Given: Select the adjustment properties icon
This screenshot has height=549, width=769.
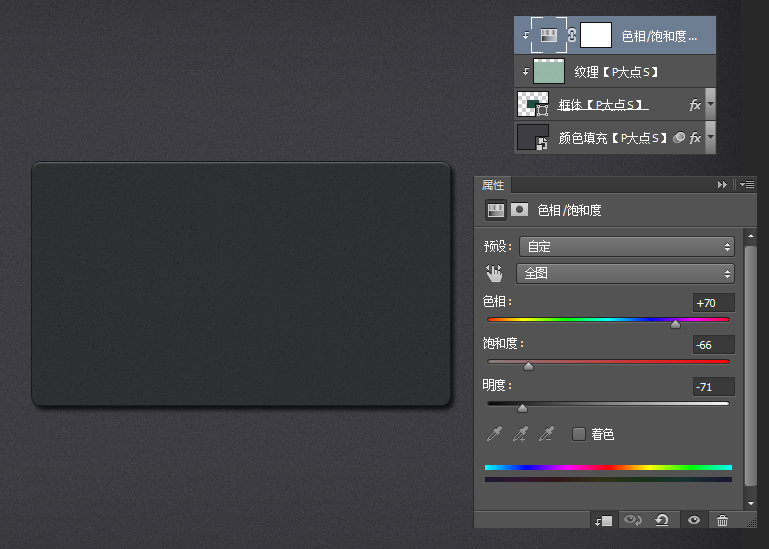Looking at the screenshot, I should click(495, 210).
